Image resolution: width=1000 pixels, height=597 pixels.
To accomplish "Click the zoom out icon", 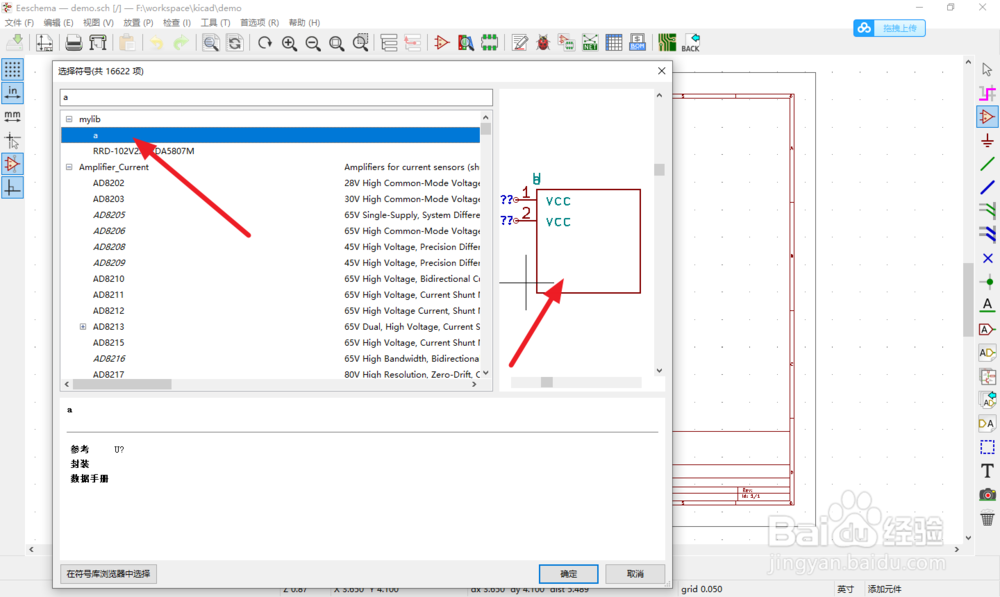I will coord(312,43).
